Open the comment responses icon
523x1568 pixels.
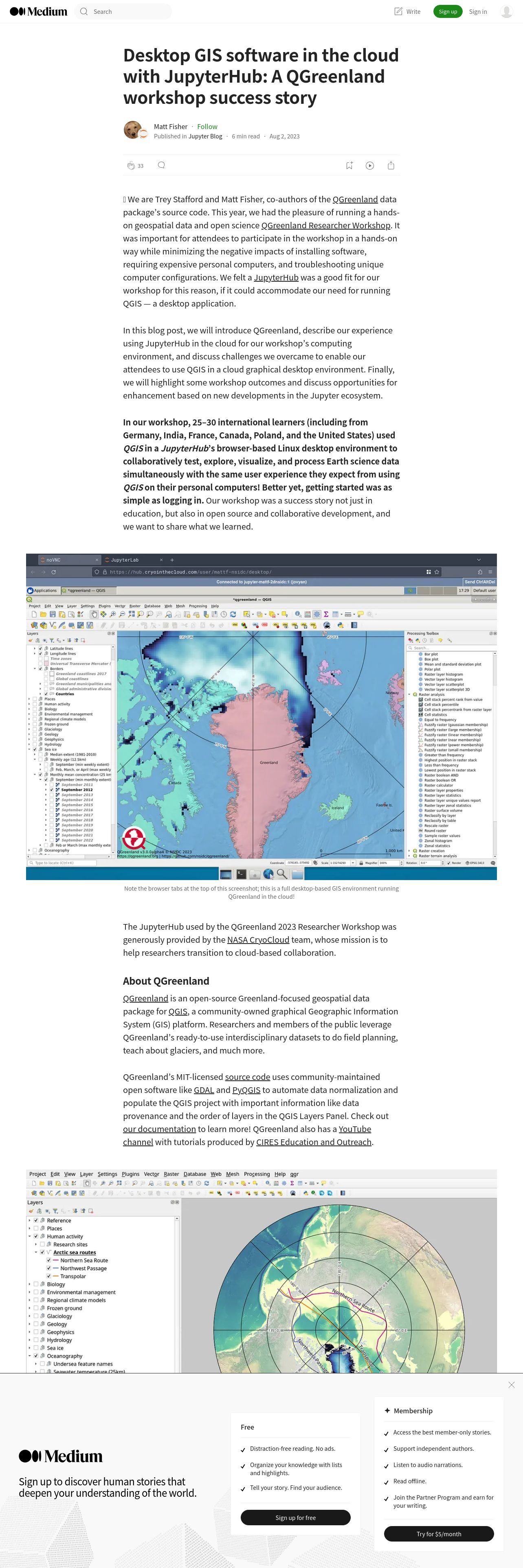(x=161, y=165)
